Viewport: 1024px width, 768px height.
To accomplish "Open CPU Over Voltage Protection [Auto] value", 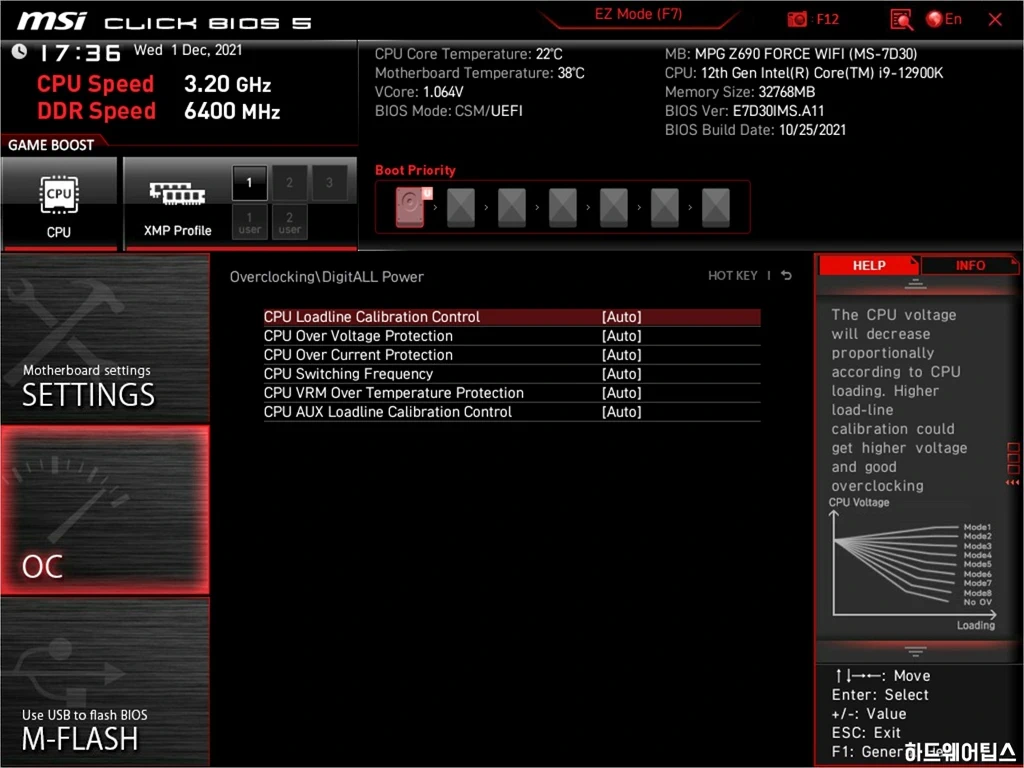I will click(x=621, y=336).
